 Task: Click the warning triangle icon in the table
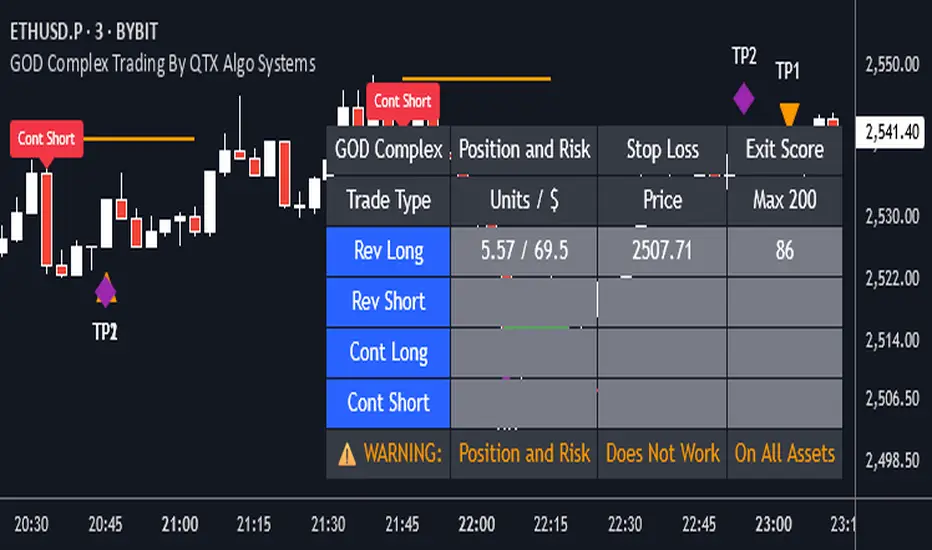click(x=347, y=454)
